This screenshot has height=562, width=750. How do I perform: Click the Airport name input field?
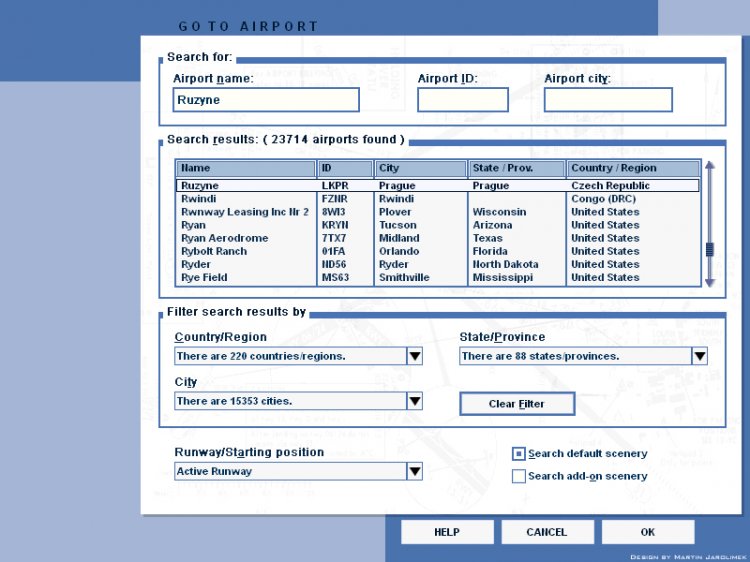(x=265, y=100)
